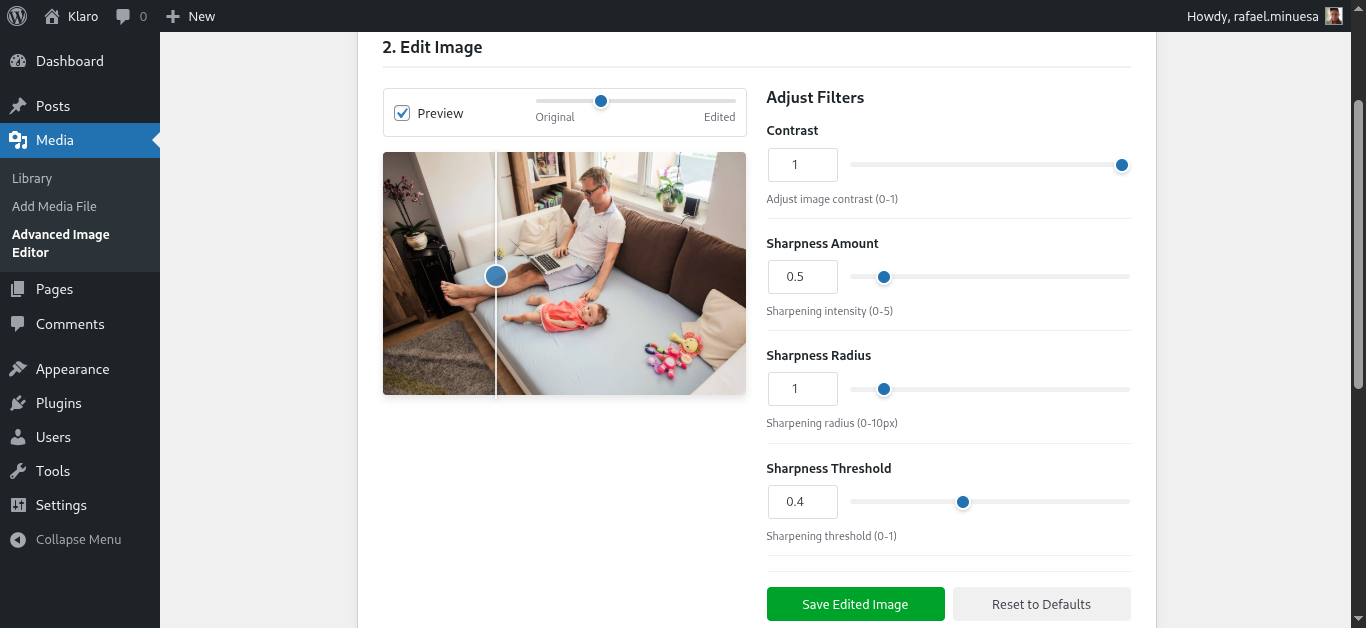Click Reset to Defaults button
This screenshot has width=1366, height=628.
pyautogui.click(x=1041, y=604)
